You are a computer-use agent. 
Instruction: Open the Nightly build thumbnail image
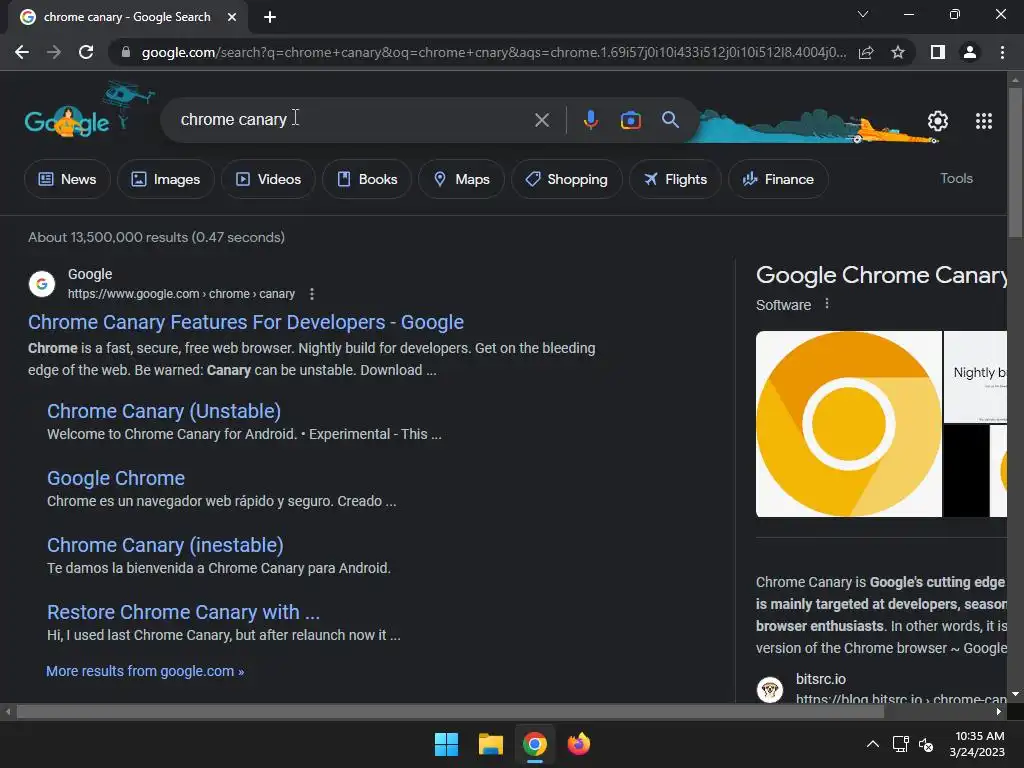pyautogui.click(x=975, y=377)
